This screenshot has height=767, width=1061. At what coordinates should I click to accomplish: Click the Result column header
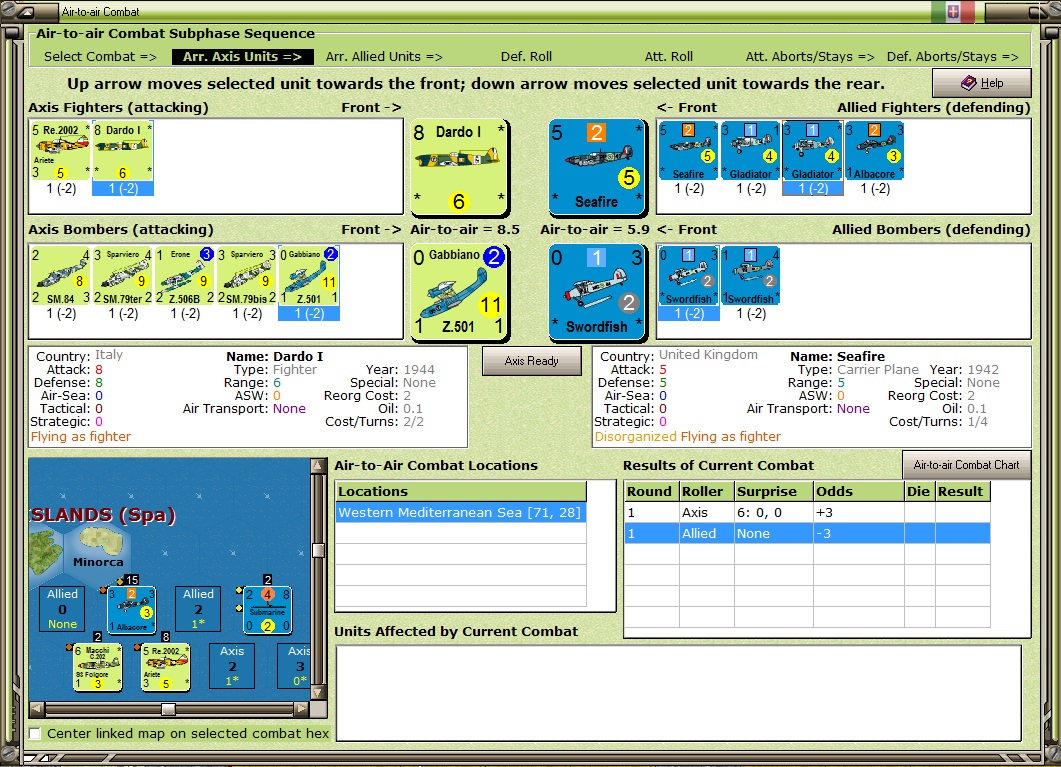[x=962, y=492]
